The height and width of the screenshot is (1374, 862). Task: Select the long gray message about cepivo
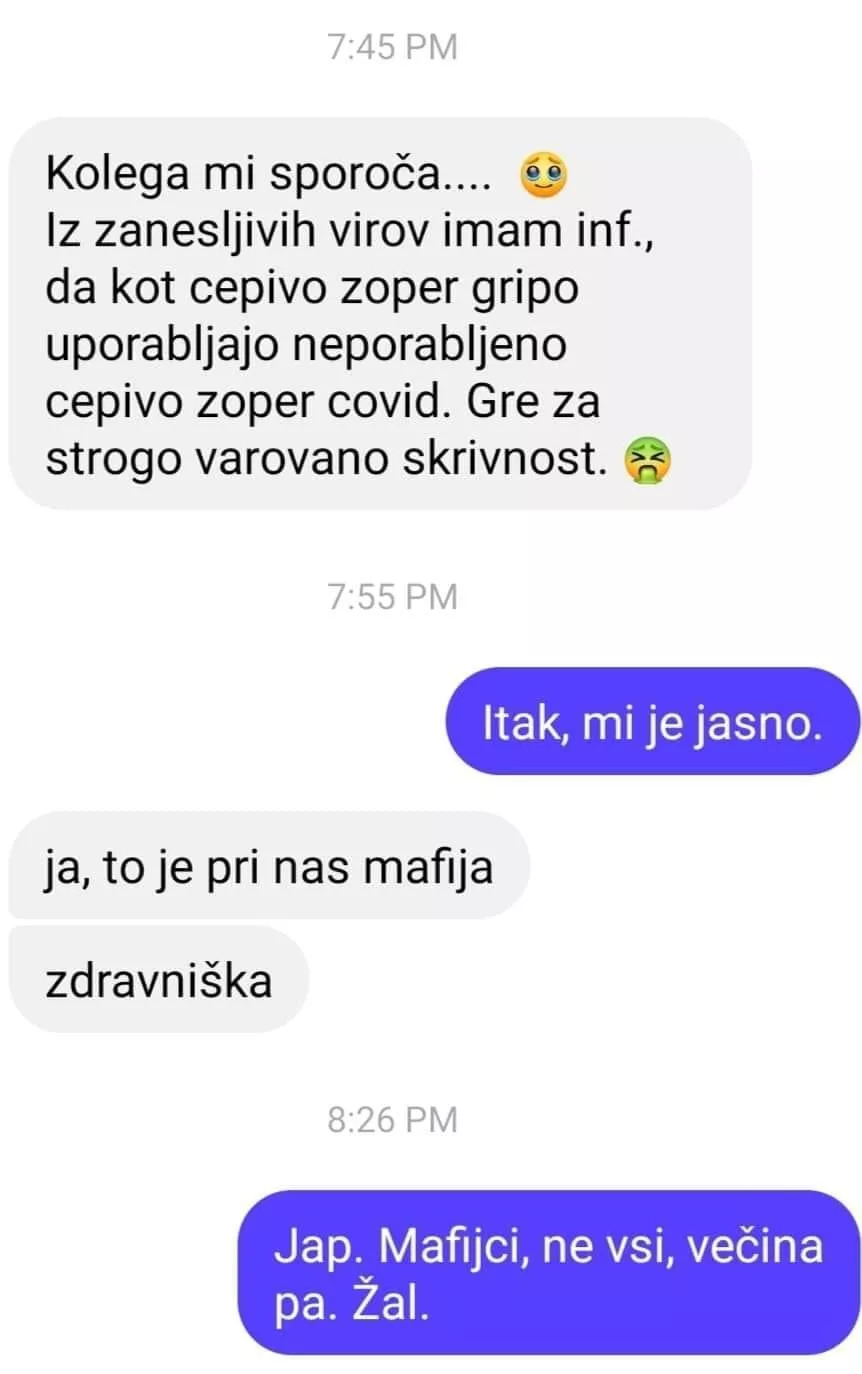380,314
